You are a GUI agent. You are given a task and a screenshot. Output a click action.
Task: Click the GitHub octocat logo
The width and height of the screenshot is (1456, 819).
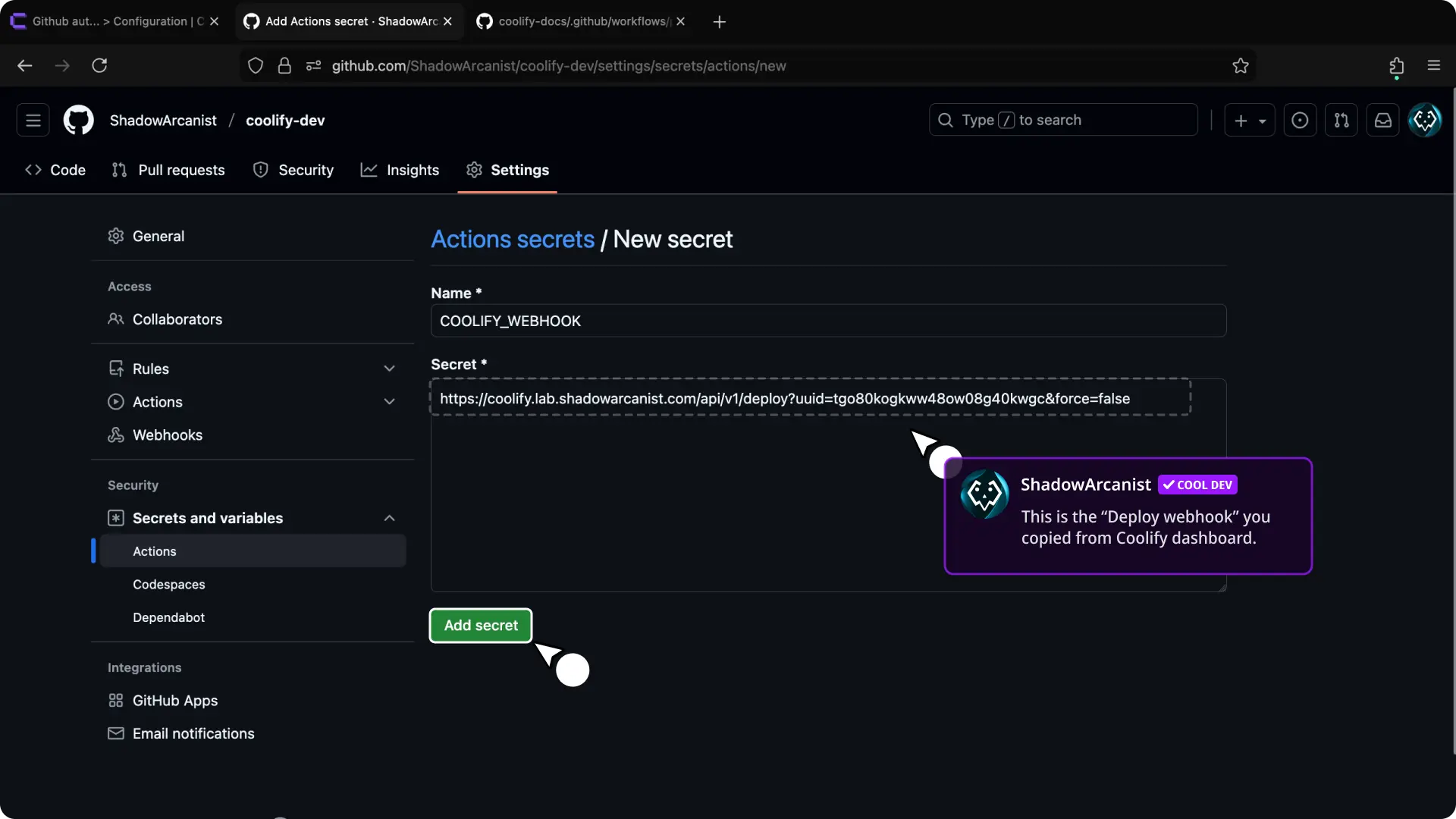(x=78, y=120)
